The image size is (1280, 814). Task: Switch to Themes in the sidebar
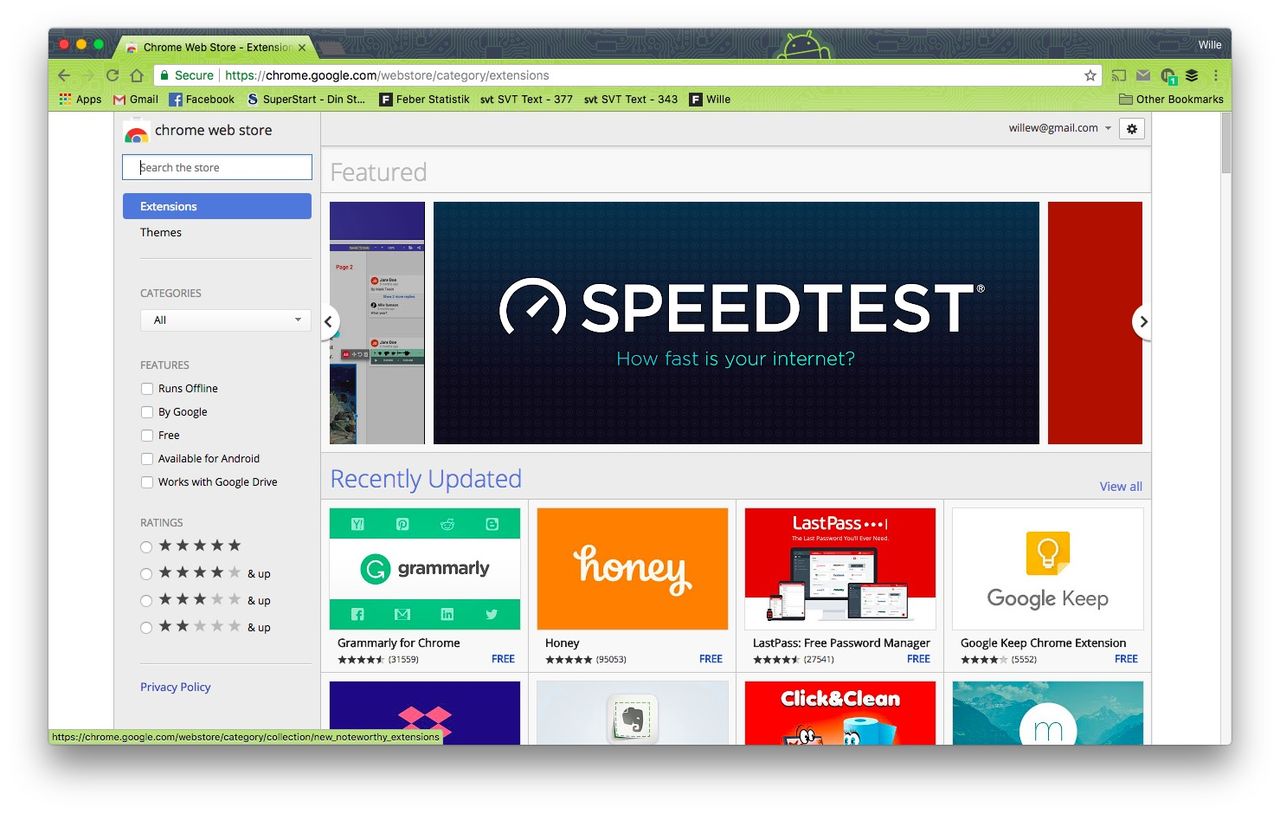click(x=161, y=232)
